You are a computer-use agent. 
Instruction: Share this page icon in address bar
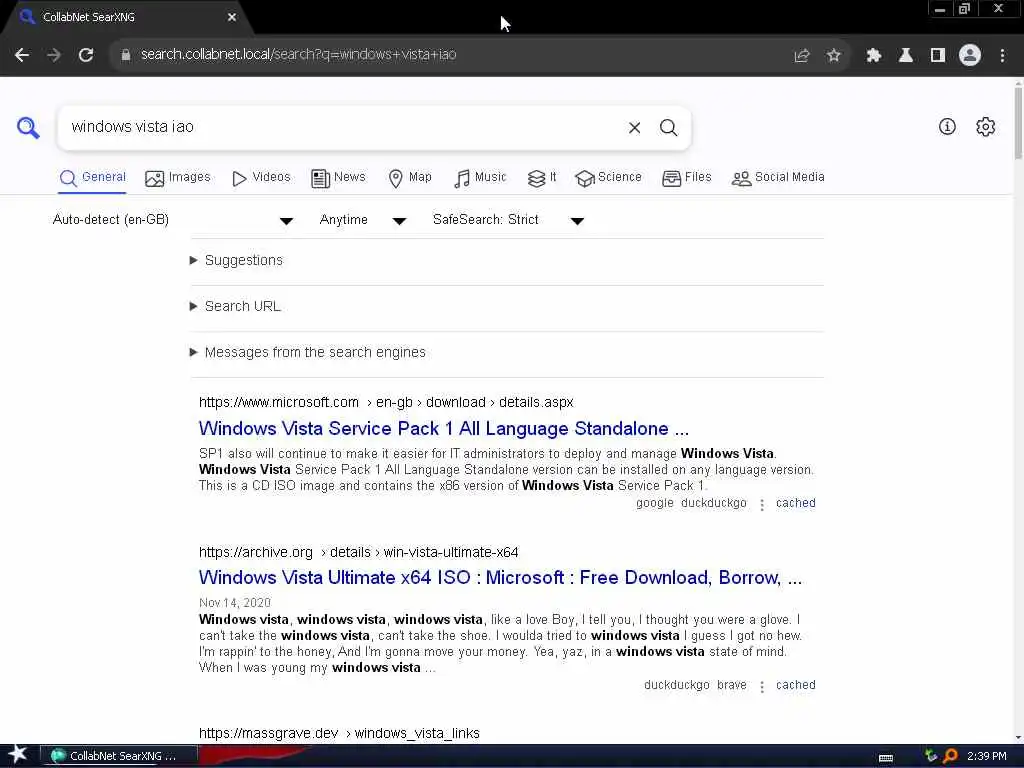pyautogui.click(x=802, y=56)
